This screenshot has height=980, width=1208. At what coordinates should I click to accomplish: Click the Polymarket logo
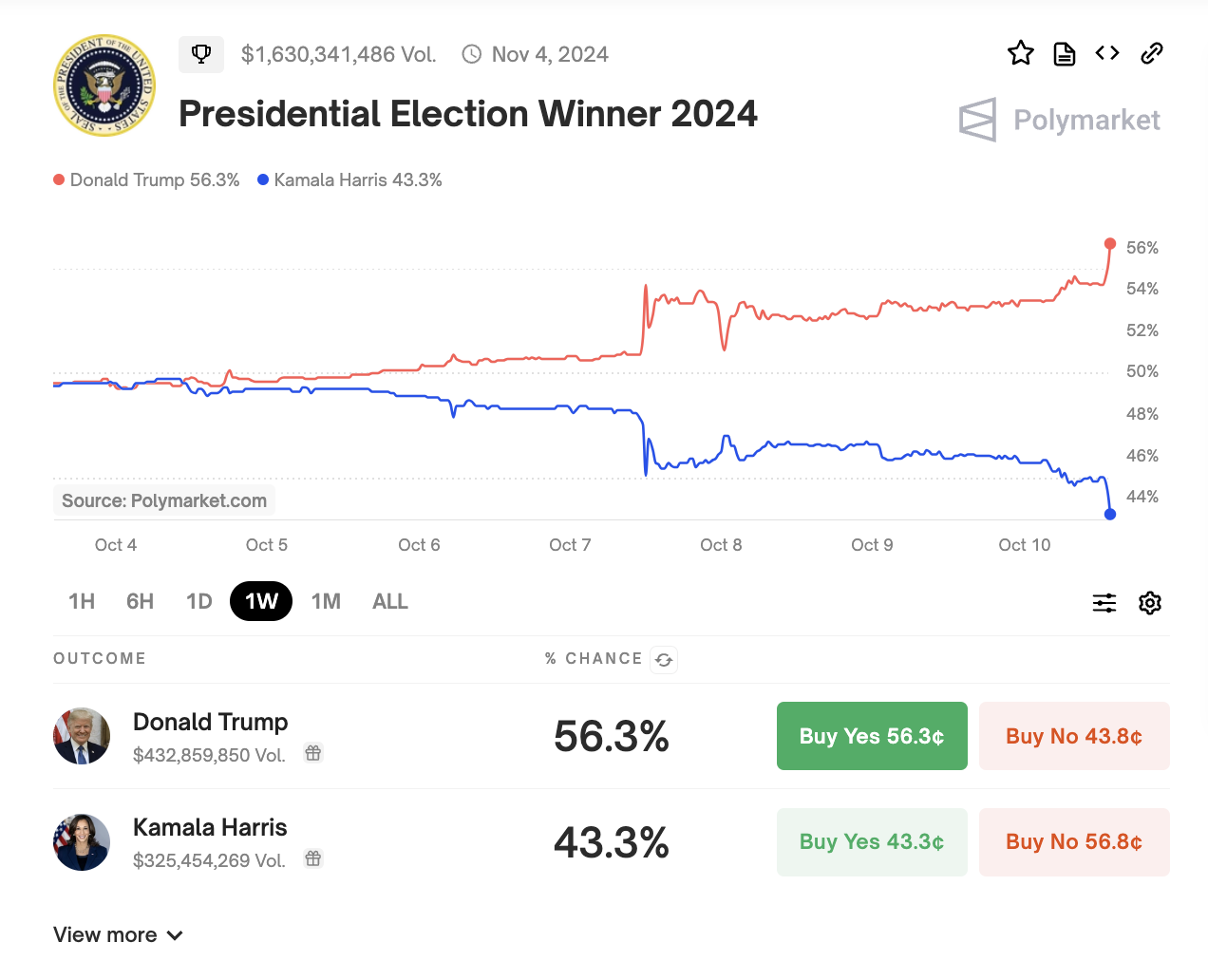[1060, 120]
